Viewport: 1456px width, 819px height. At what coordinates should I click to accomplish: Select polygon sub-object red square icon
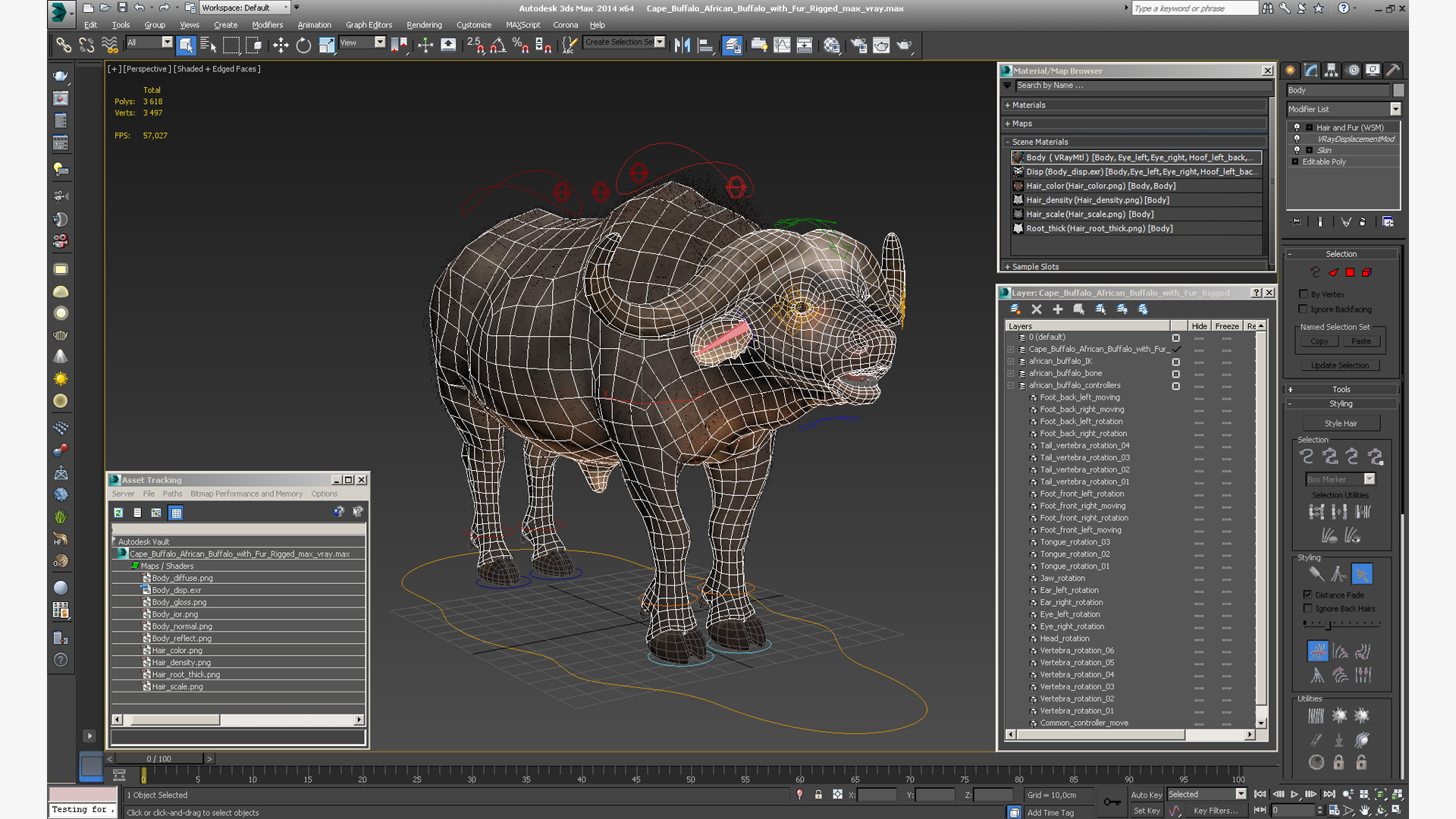click(x=1350, y=272)
